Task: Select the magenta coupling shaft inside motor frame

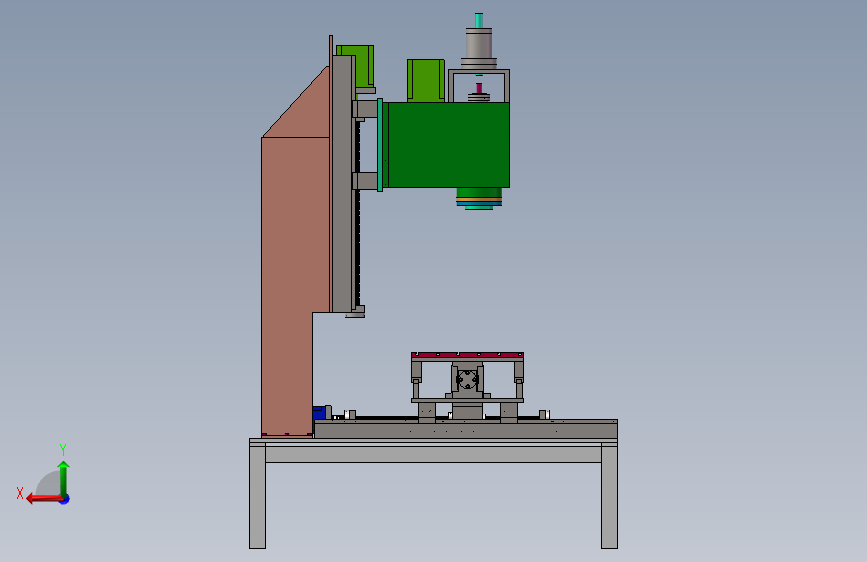Action: pyautogui.click(x=479, y=89)
